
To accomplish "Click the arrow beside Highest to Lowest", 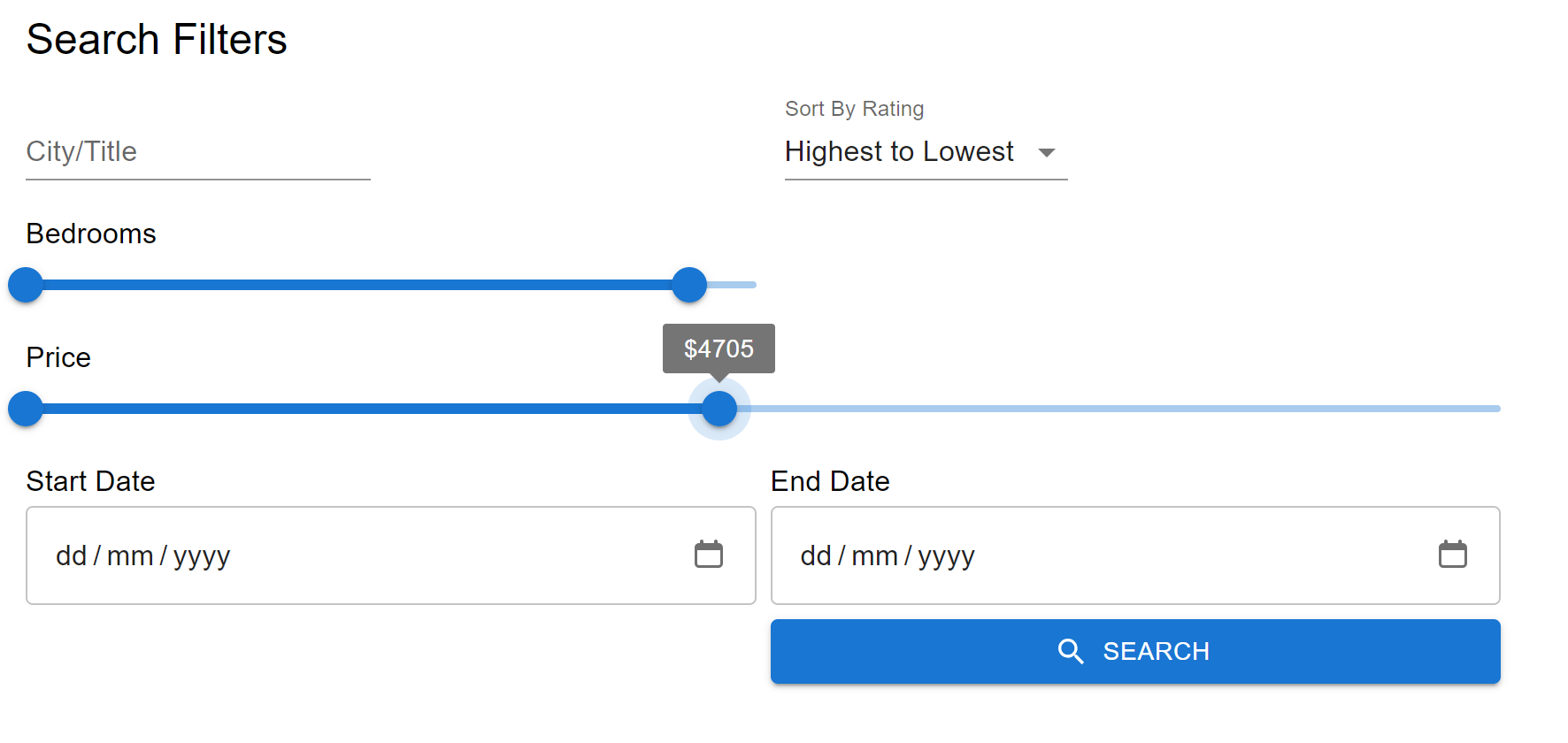I will (x=1047, y=153).
